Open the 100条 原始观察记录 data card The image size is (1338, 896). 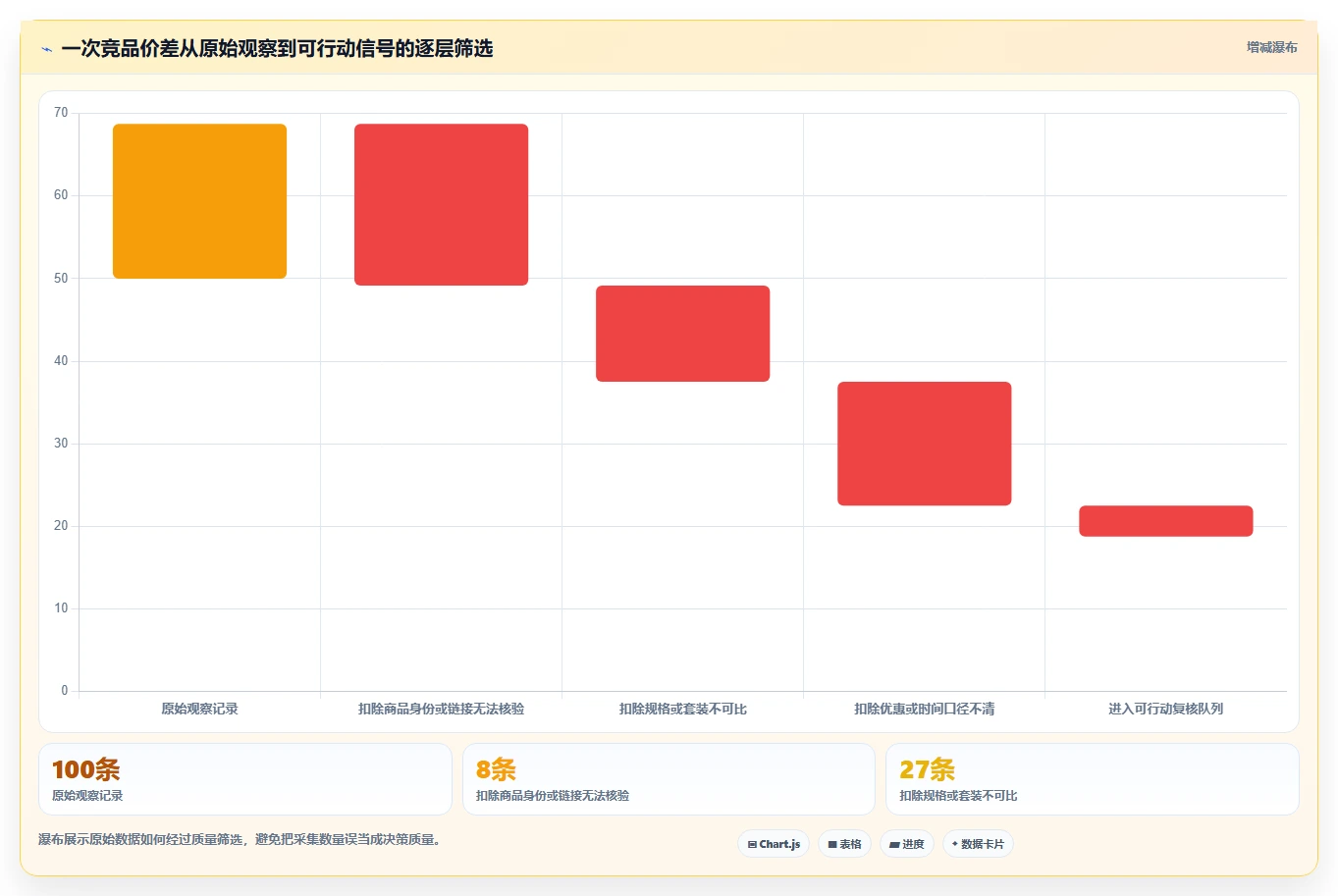245,779
